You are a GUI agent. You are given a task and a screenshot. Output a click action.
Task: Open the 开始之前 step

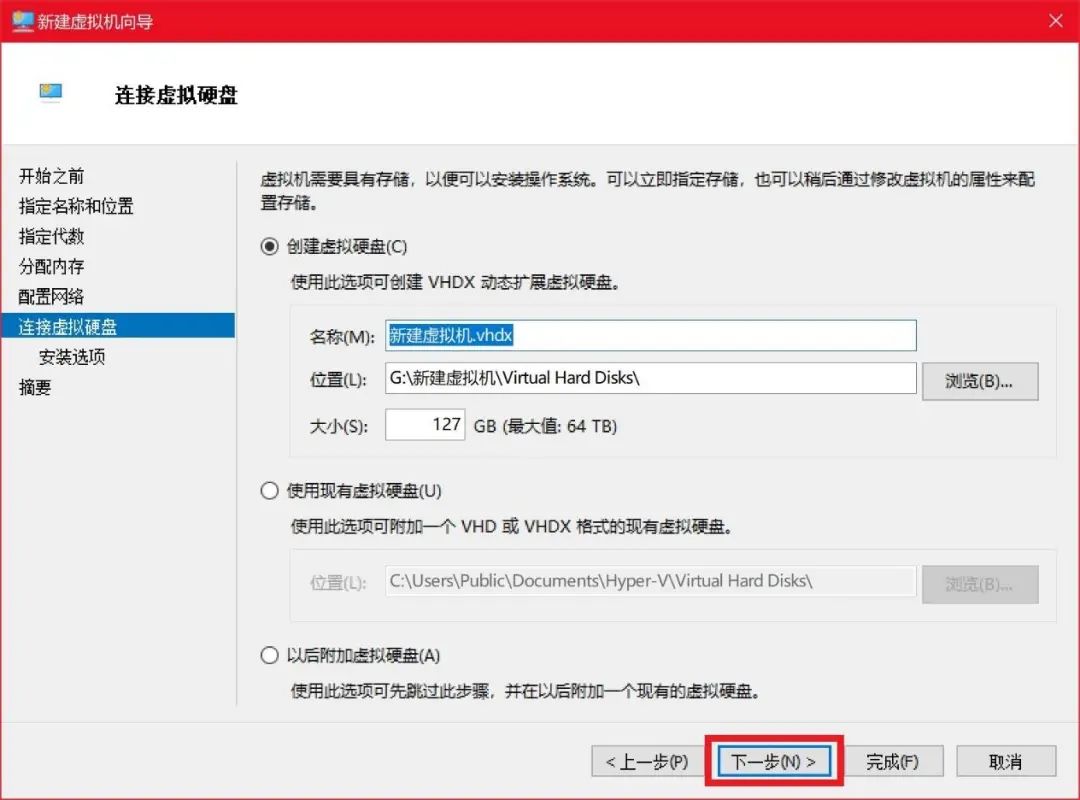[51, 177]
